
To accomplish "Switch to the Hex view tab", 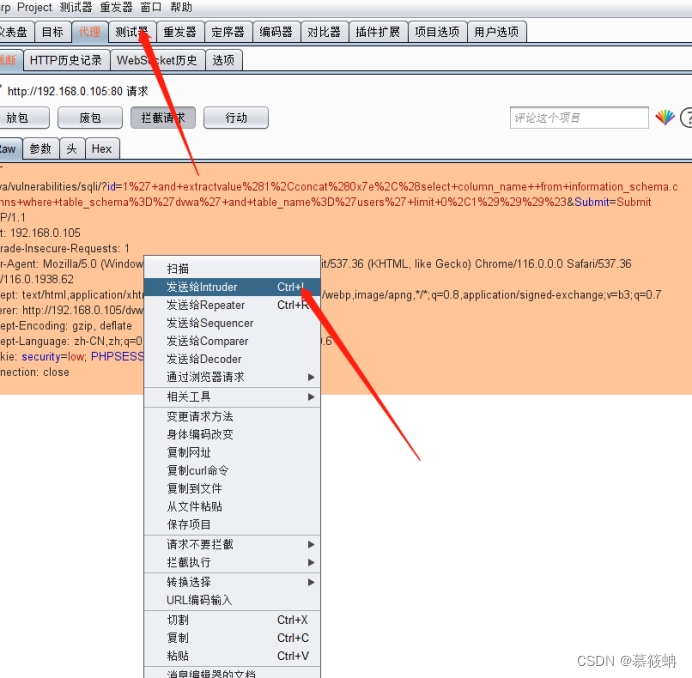I will [x=102, y=149].
